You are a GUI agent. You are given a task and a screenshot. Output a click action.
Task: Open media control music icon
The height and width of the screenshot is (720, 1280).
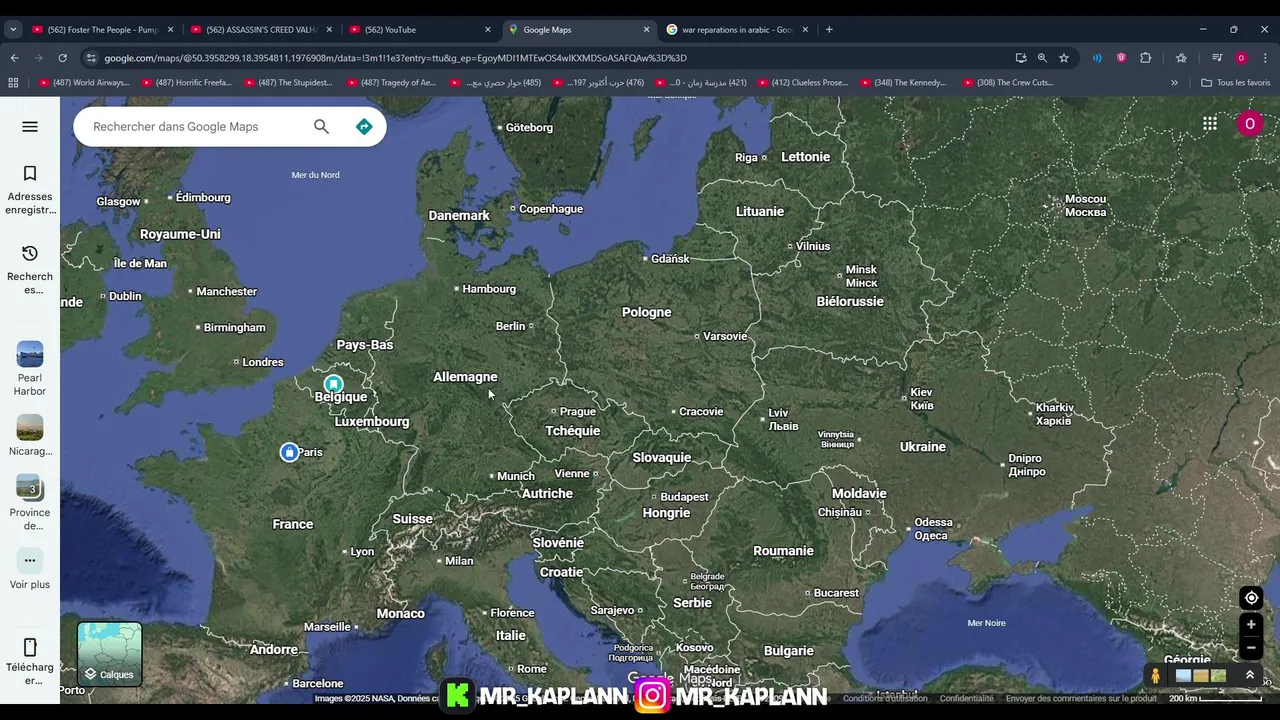tap(1217, 58)
